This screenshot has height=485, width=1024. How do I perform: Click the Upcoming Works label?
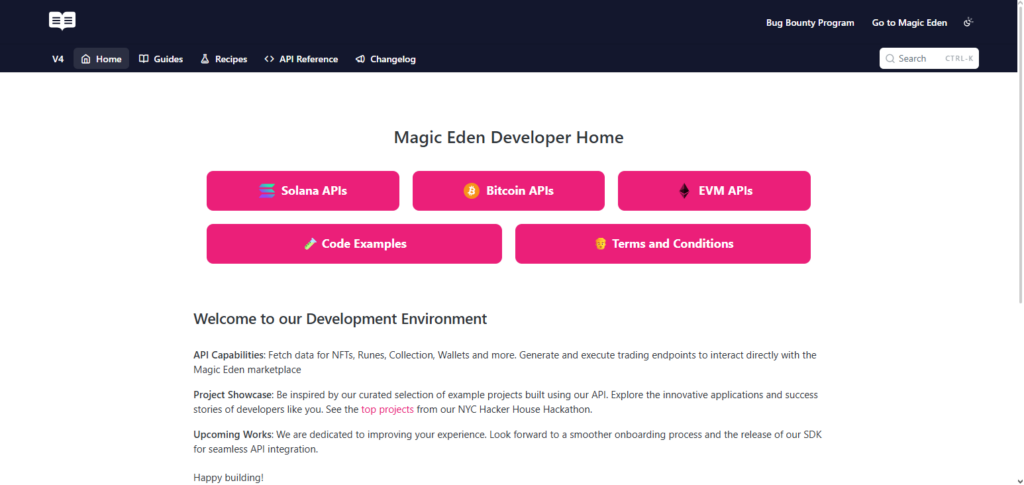[233, 435]
